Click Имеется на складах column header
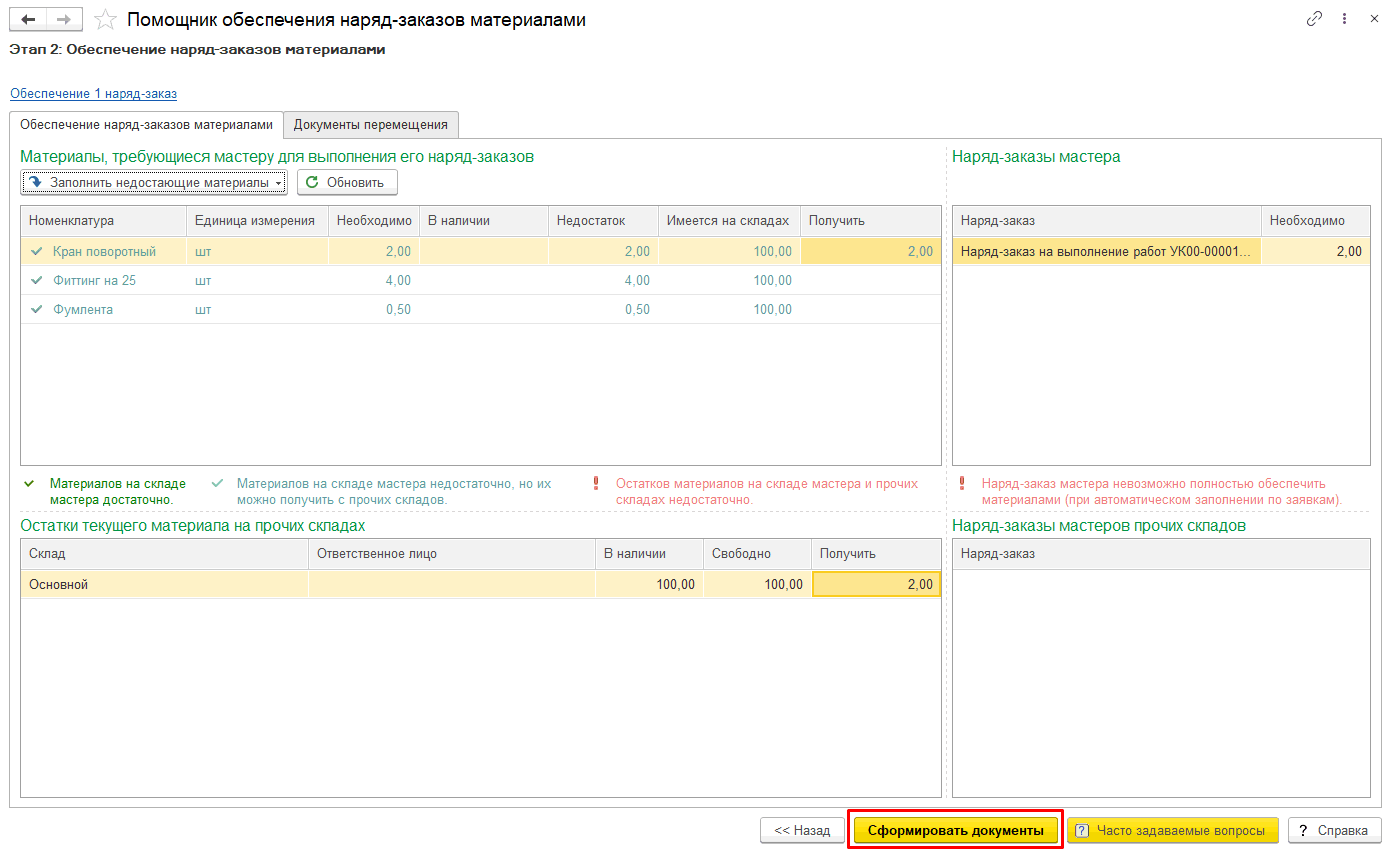 point(729,221)
